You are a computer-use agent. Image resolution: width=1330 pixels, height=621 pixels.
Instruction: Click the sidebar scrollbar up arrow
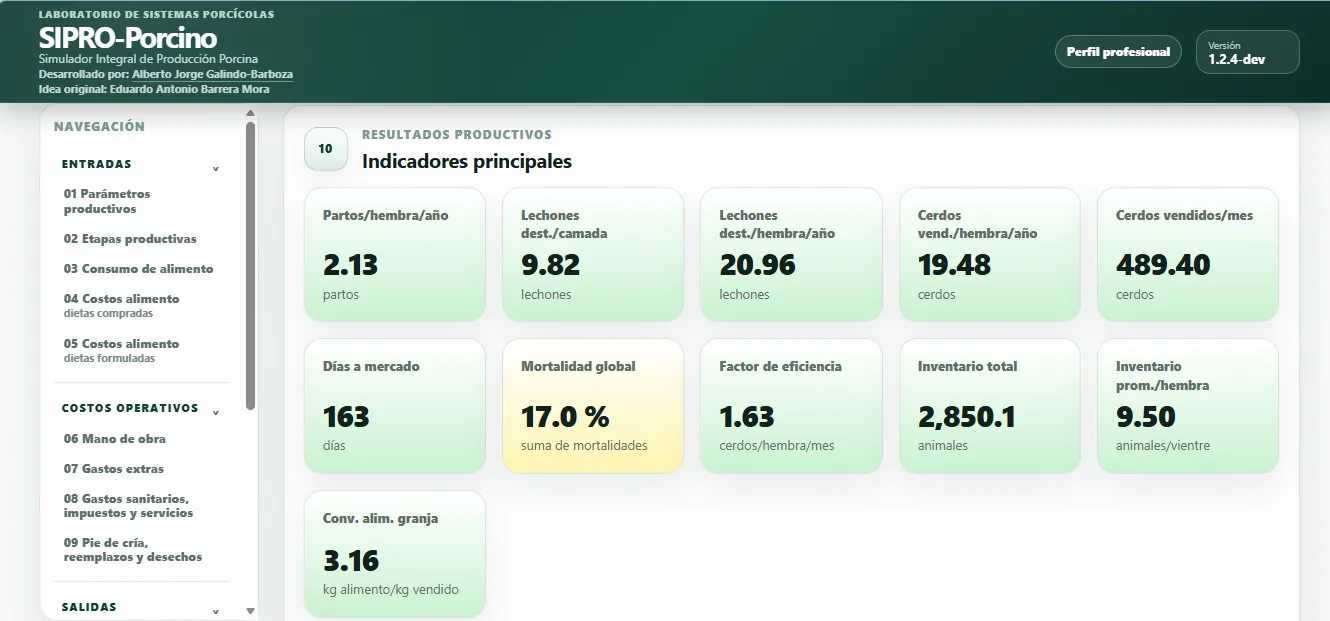pyautogui.click(x=250, y=114)
